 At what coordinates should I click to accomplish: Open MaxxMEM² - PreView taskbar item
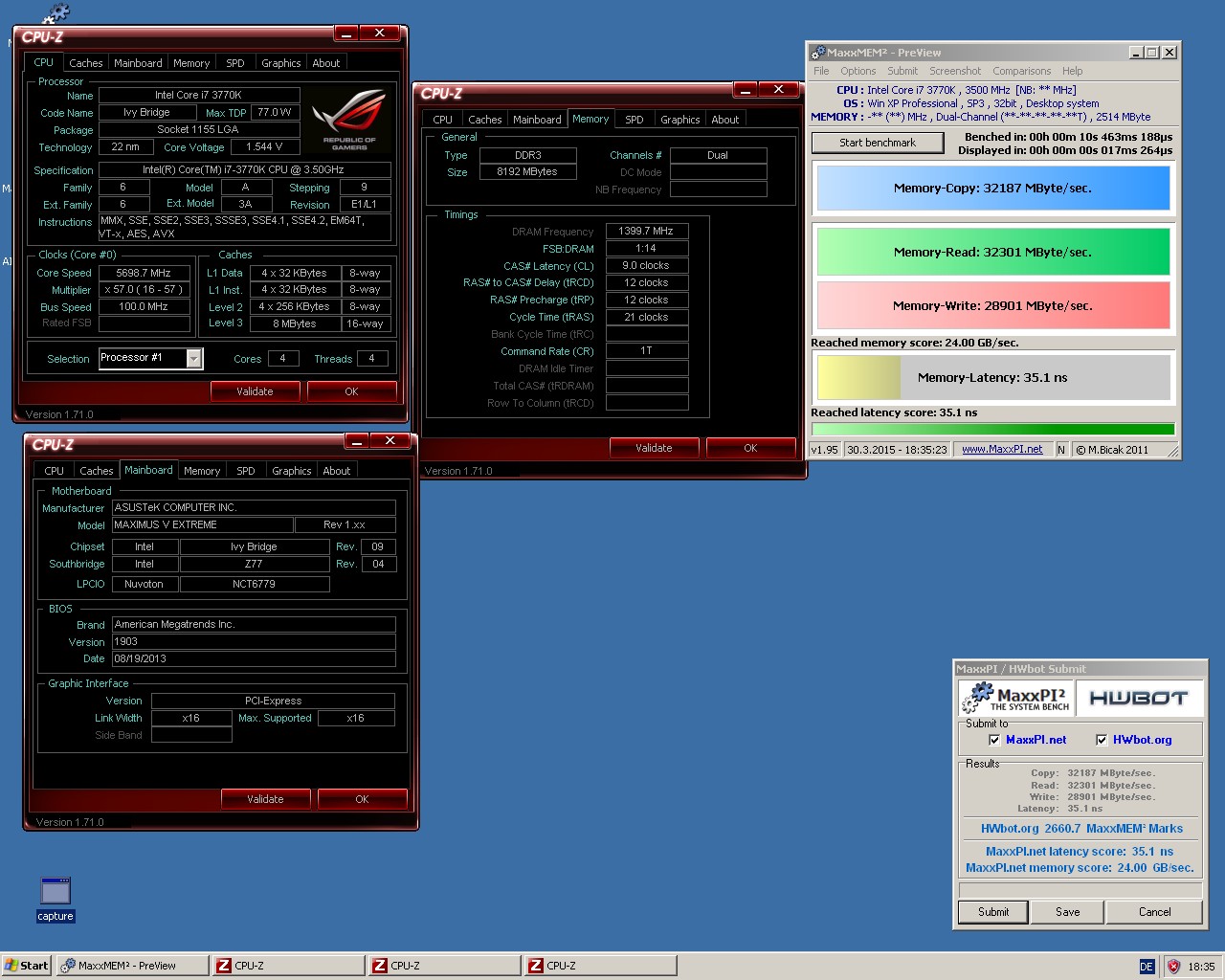(x=132, y=966)
